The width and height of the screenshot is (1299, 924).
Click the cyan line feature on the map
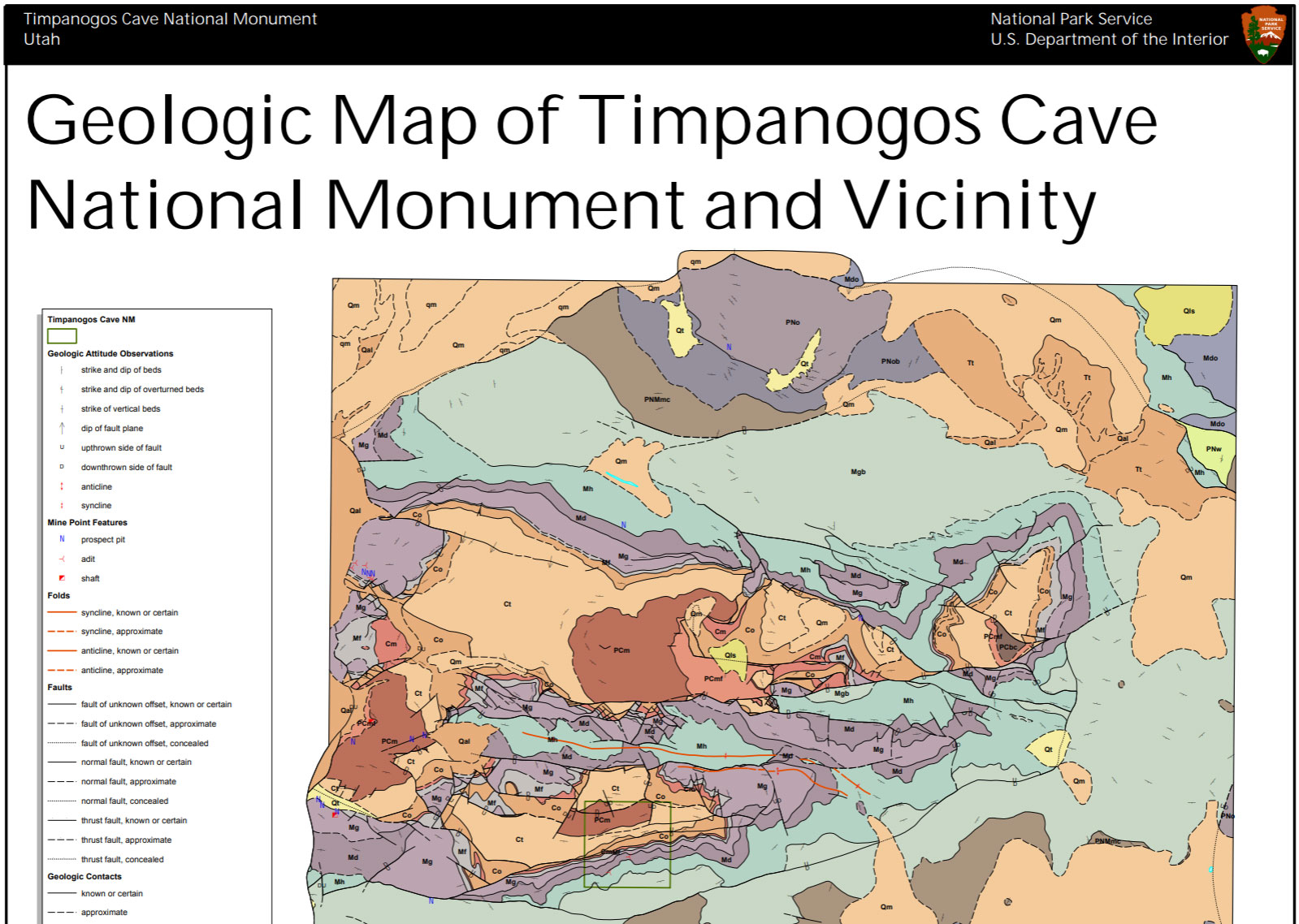pos(621,479)
